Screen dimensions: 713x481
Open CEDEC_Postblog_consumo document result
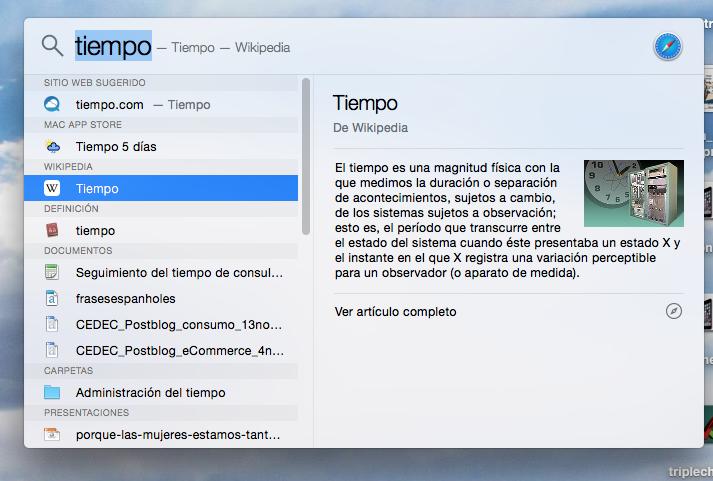click(x=180, y=324)
